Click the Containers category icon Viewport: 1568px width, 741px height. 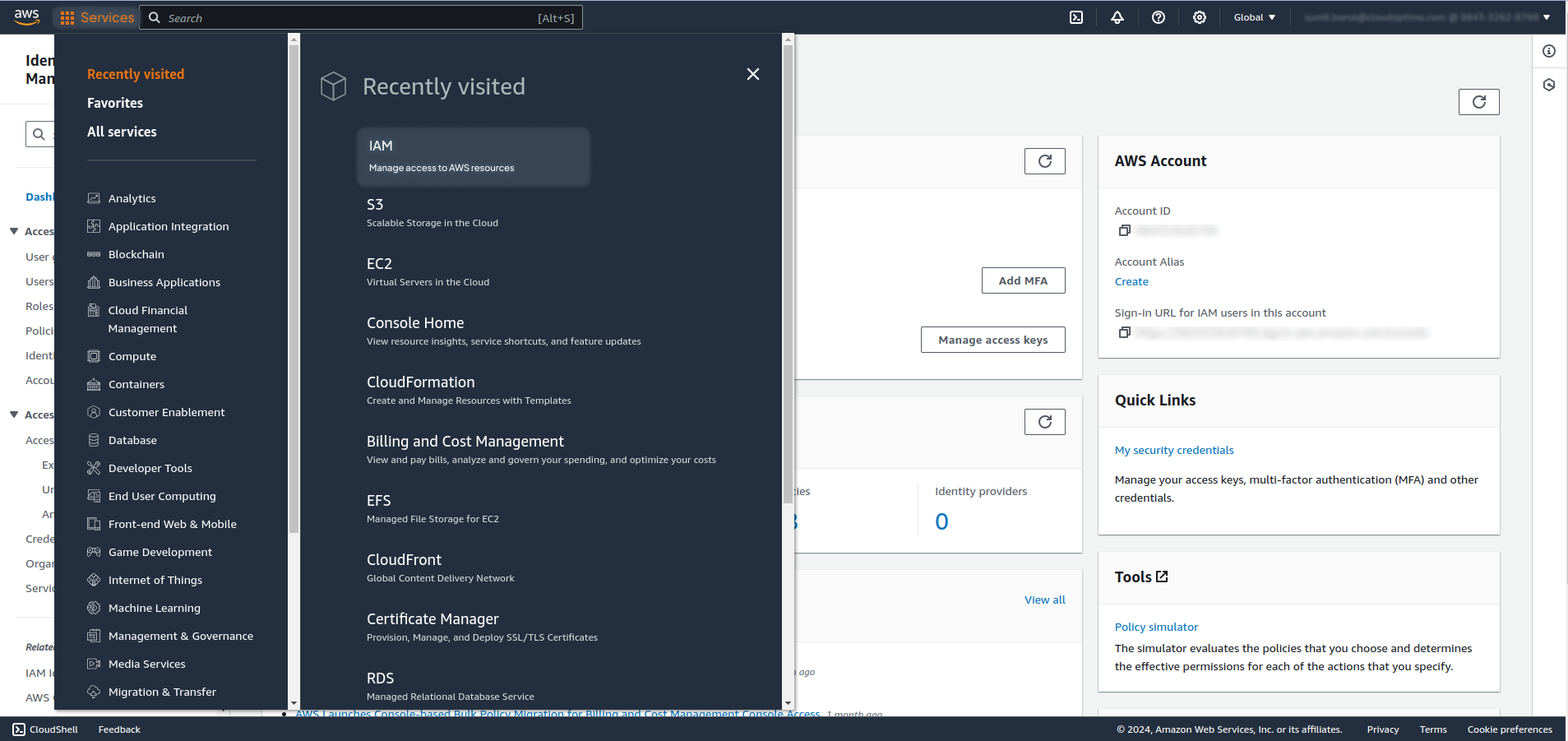tap(94, 384)
